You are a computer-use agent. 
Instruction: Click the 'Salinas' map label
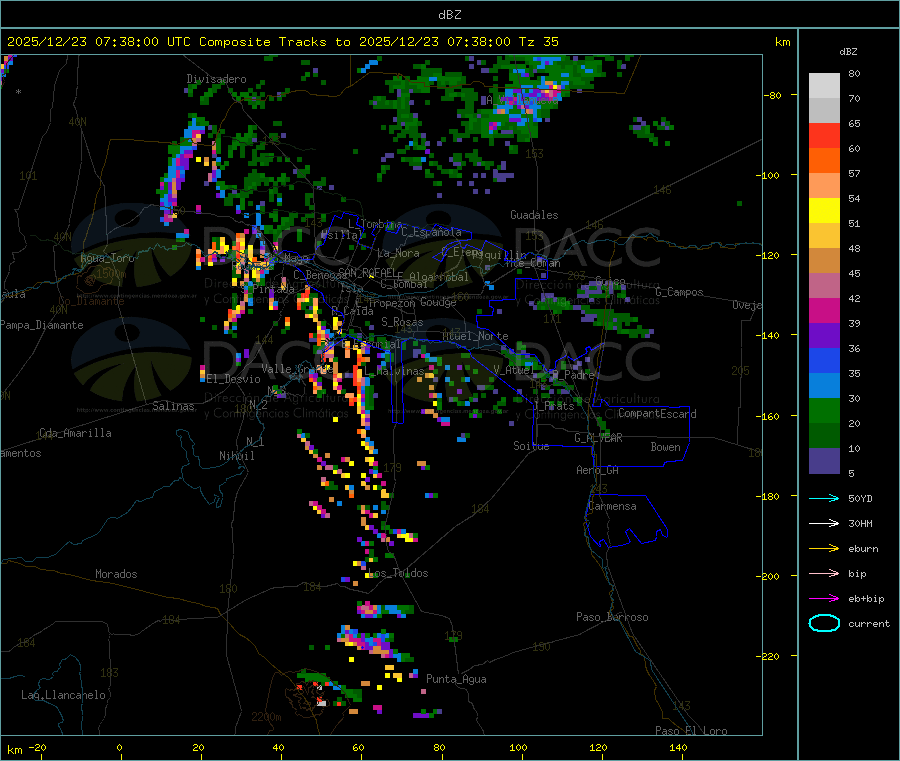[173, 406]
